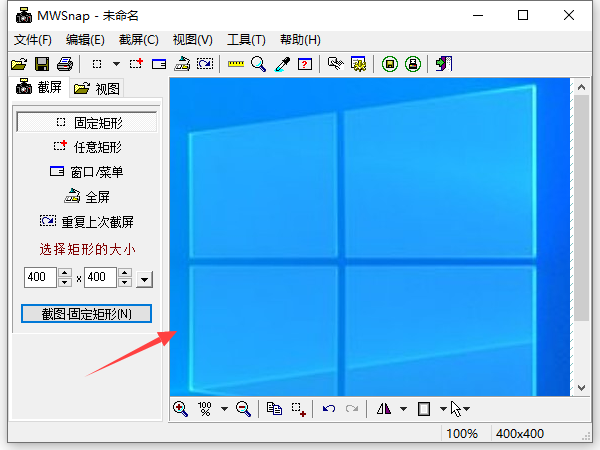Click the 100% status bar value
Screen dimensions: 600x450
click(x=462, y=434)
